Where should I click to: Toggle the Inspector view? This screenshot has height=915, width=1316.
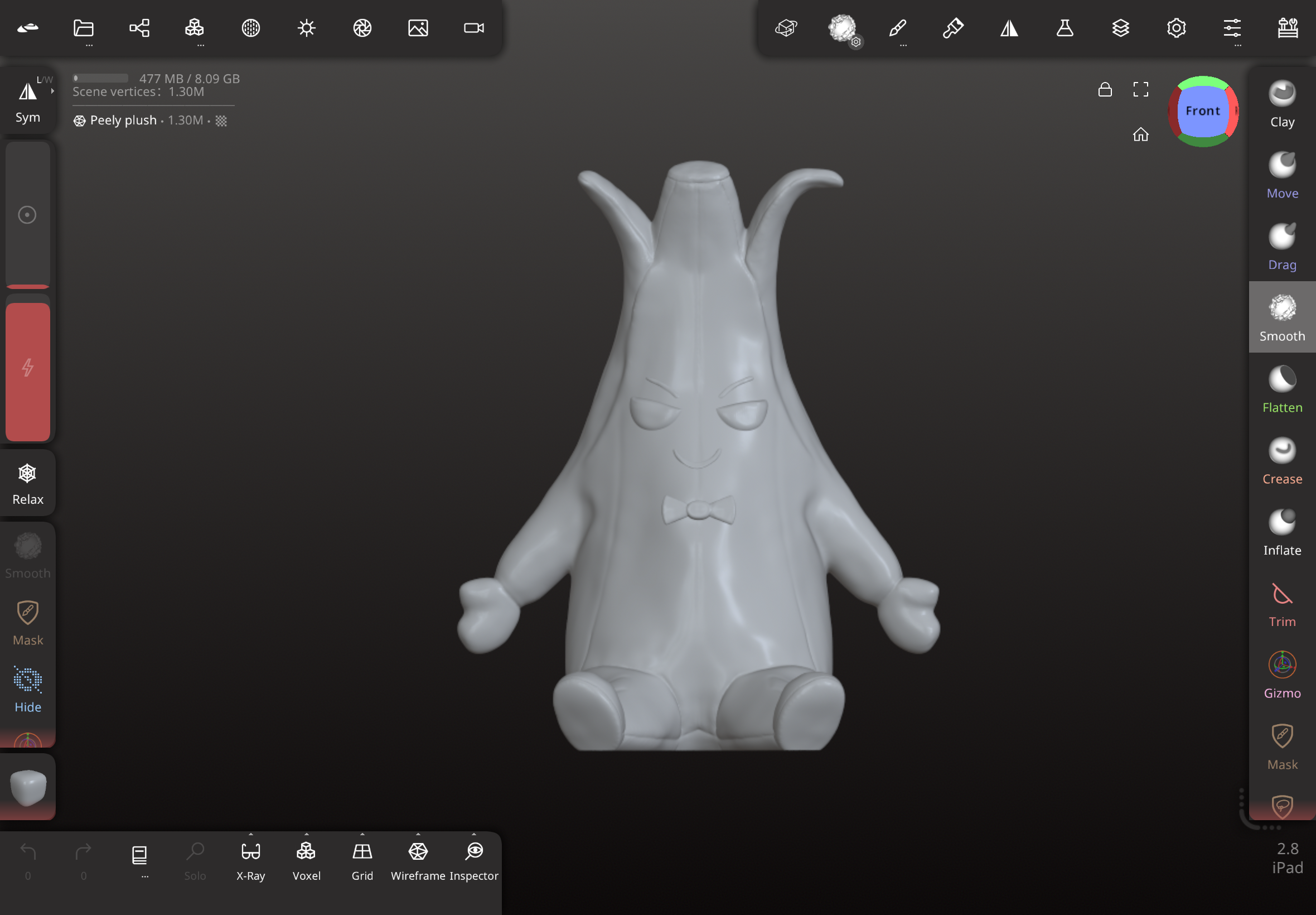coord(474,860)
